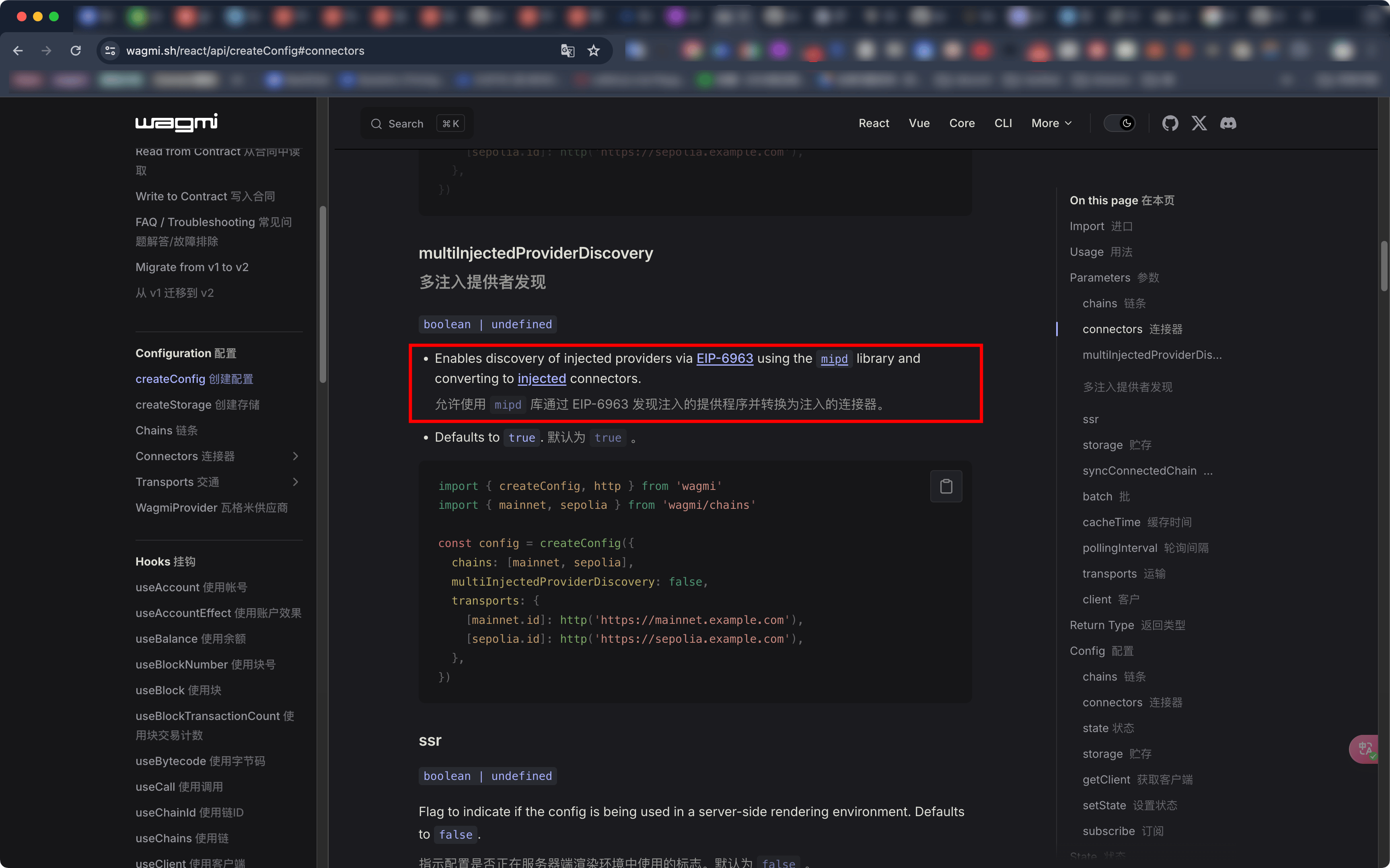Jump to subscribe in page outline

[x=1123, y=831]
